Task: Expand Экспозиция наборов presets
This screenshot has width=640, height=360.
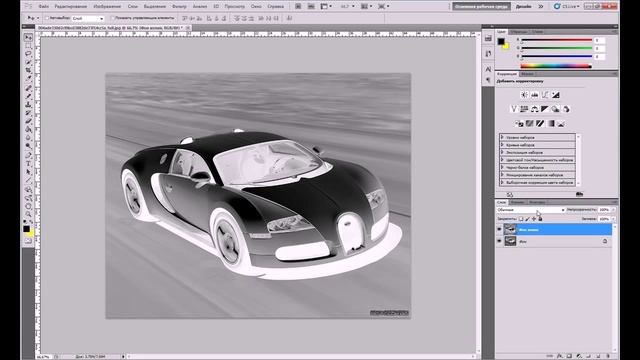Action: pyautogui.click(x=502, y=152)
